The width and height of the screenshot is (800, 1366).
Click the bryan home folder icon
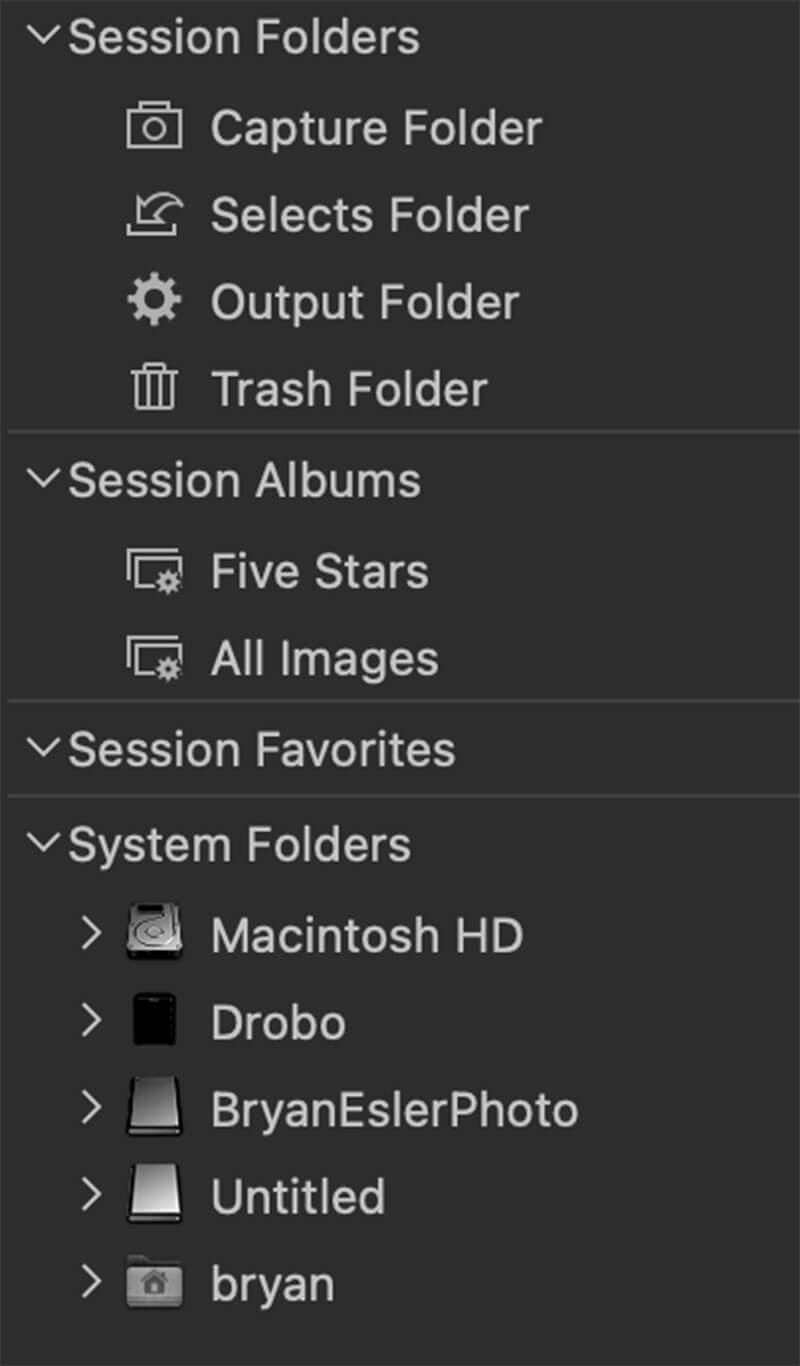[154, 1284]
